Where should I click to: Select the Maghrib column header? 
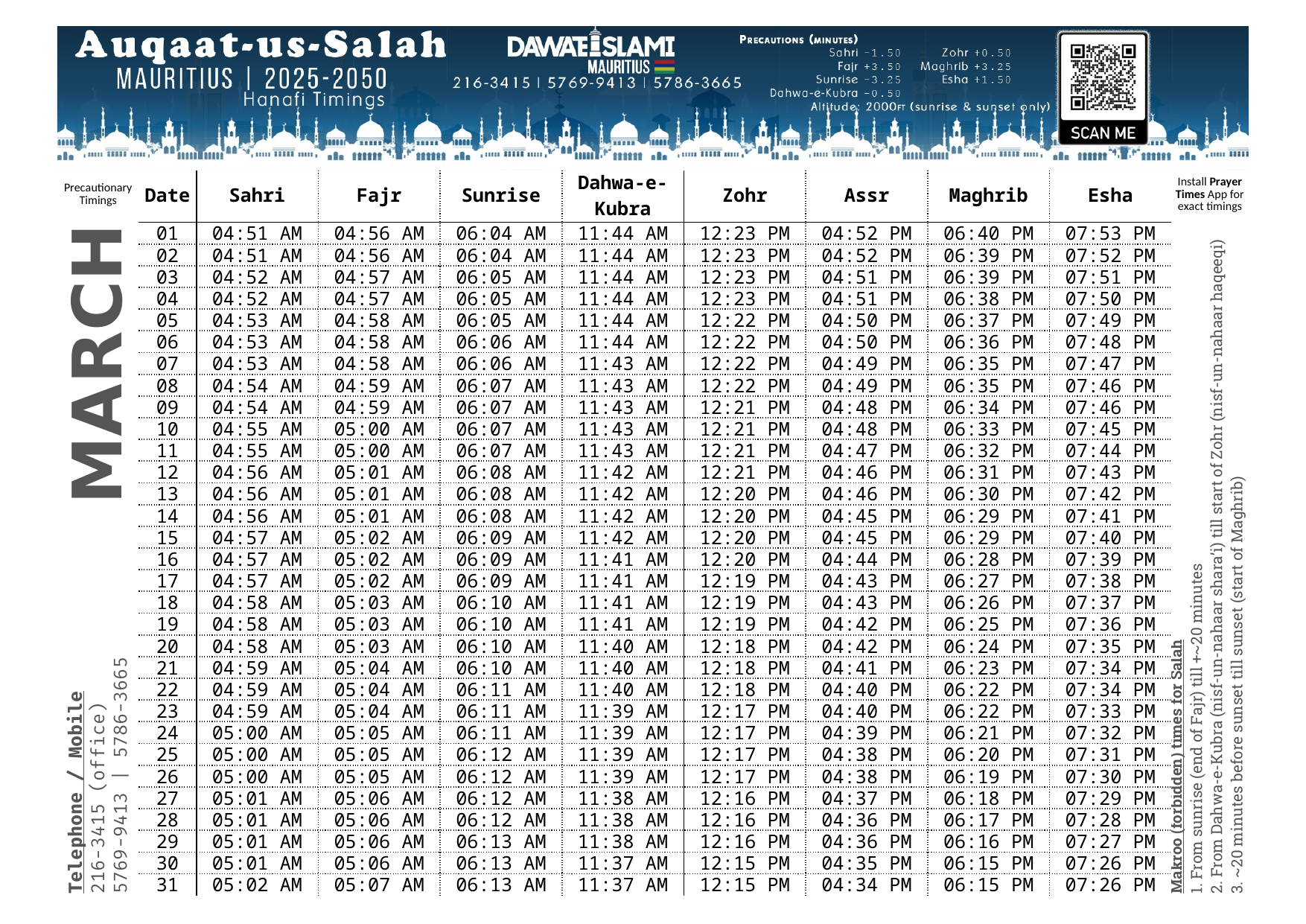pyautogui.click(x=987, y=196)
